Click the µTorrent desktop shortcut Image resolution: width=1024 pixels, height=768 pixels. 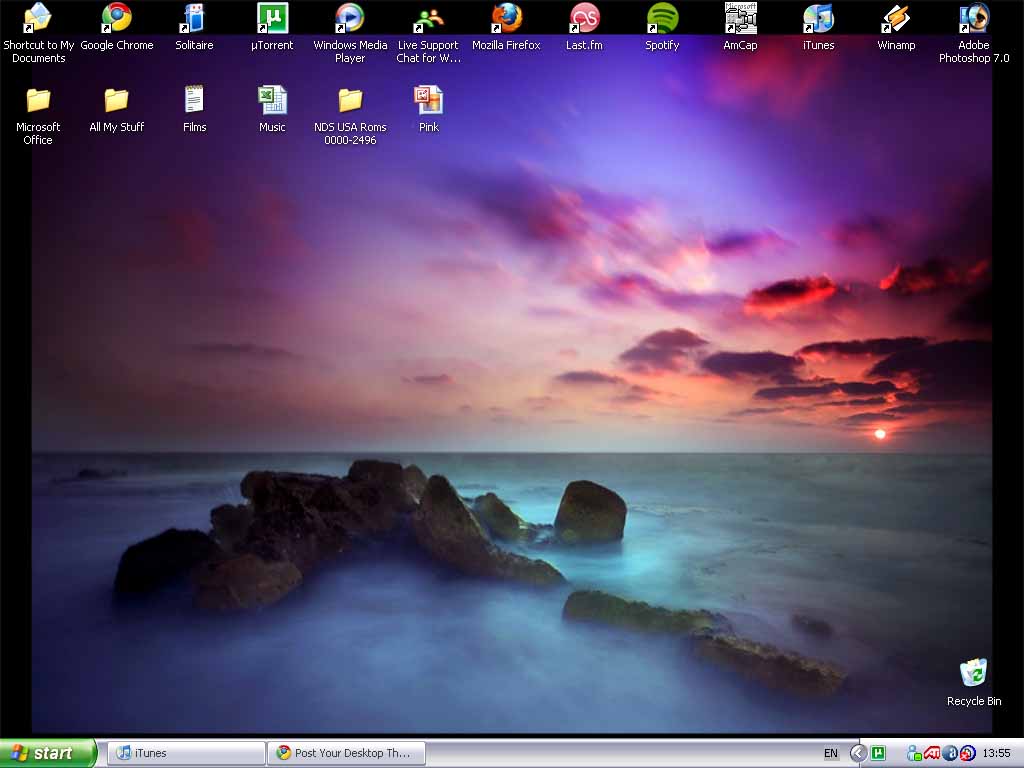tap(272, 18)
